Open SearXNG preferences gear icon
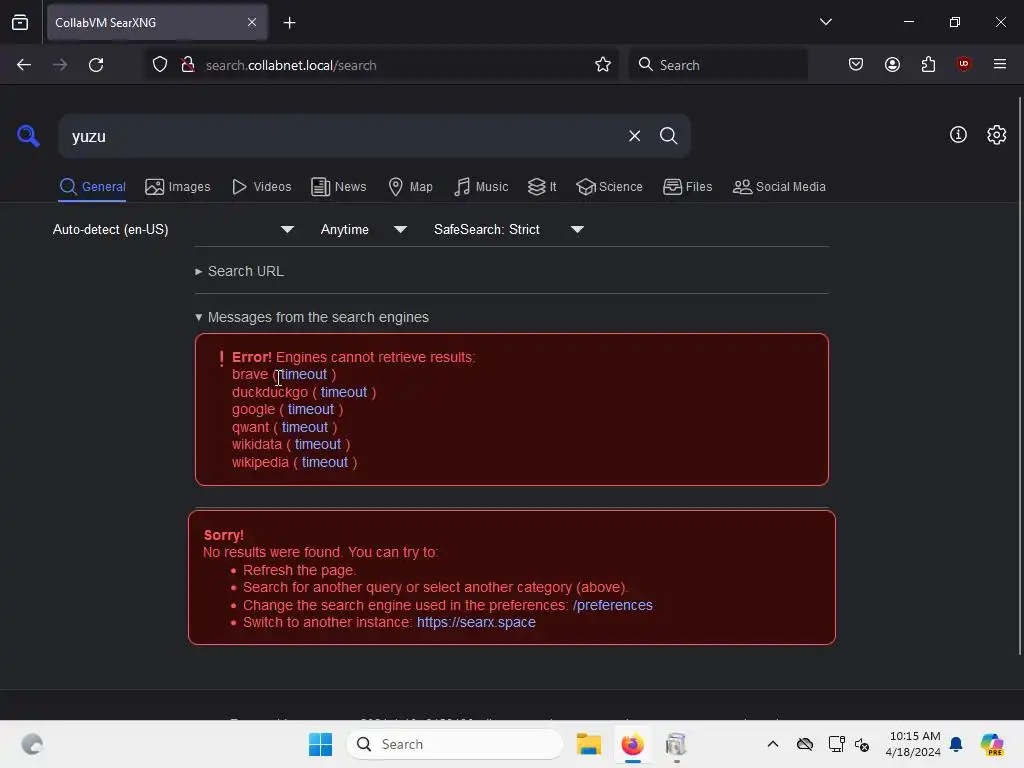Image resolution: width=1024 pixels, height=768 pixels. pos(996,135)
